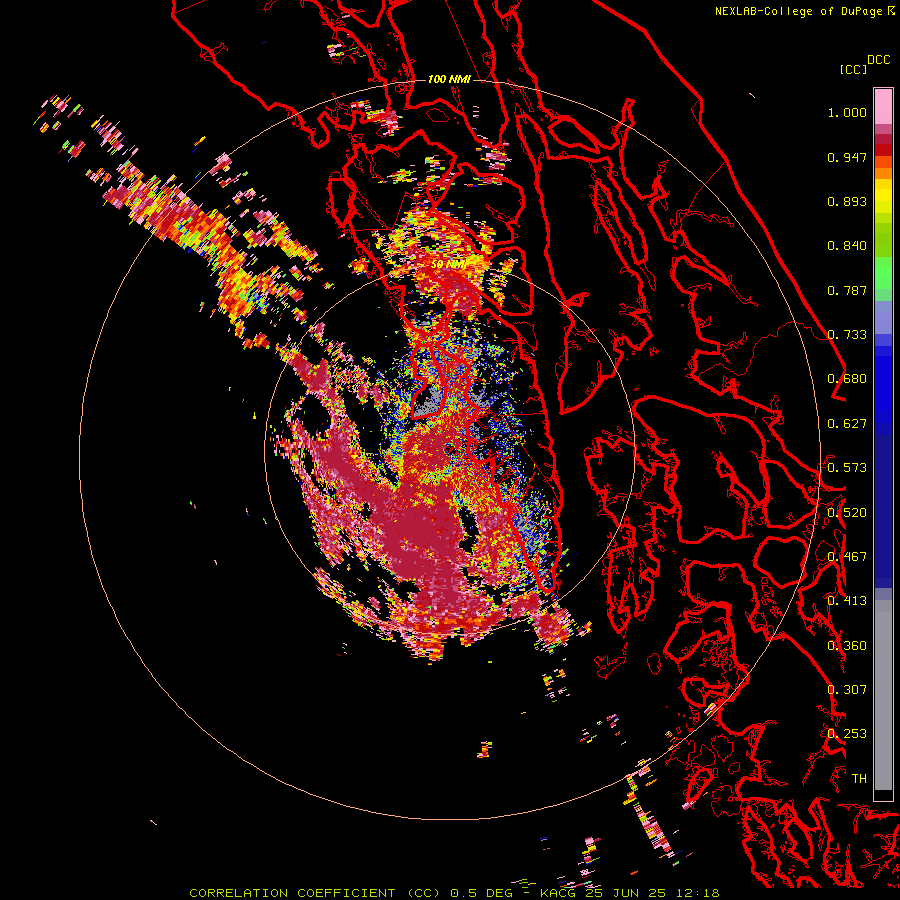Select the 0.307 legend value
900x900 pixels.
point(847,690)
